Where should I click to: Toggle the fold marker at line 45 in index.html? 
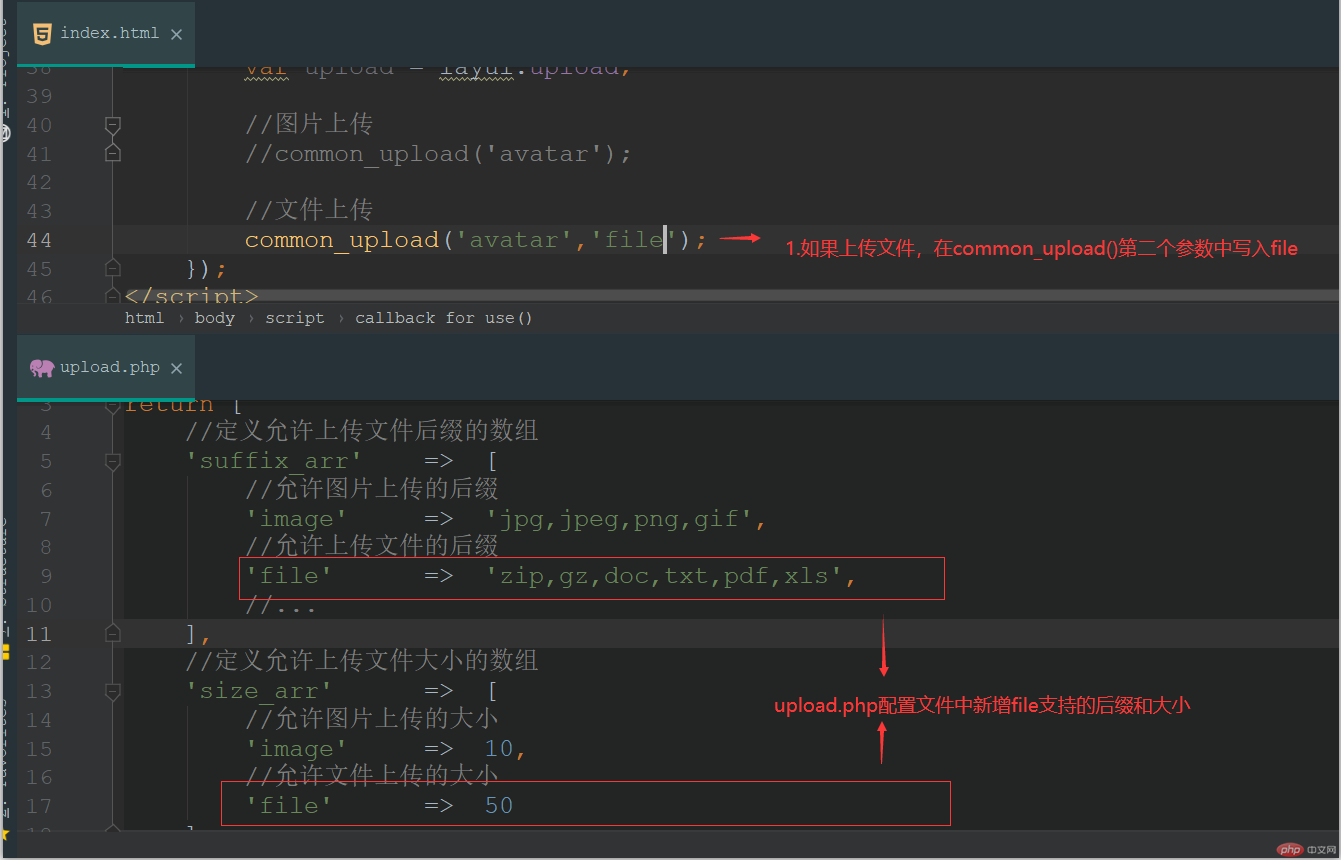(113, 269)
